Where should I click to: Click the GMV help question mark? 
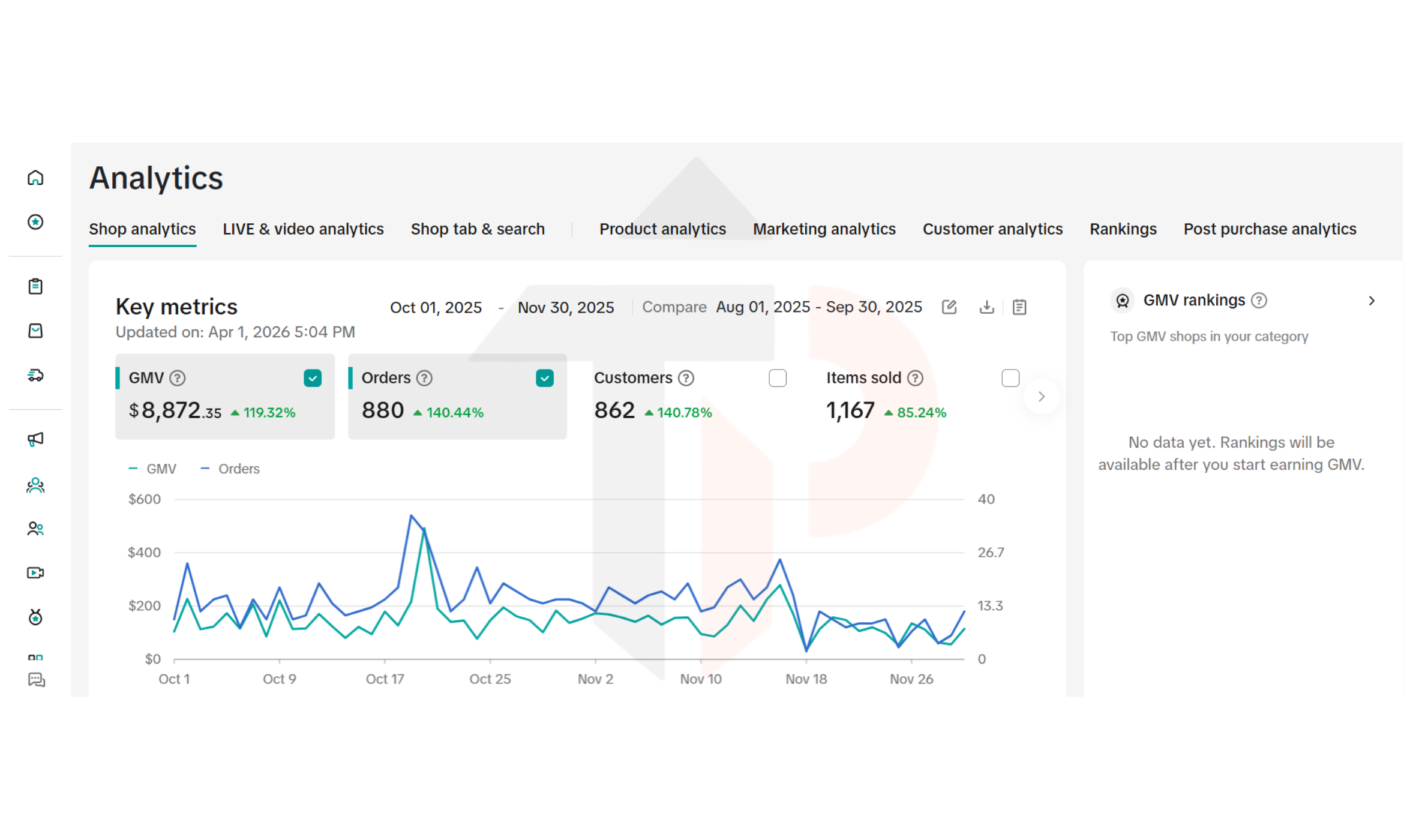(x=177, y=378)
